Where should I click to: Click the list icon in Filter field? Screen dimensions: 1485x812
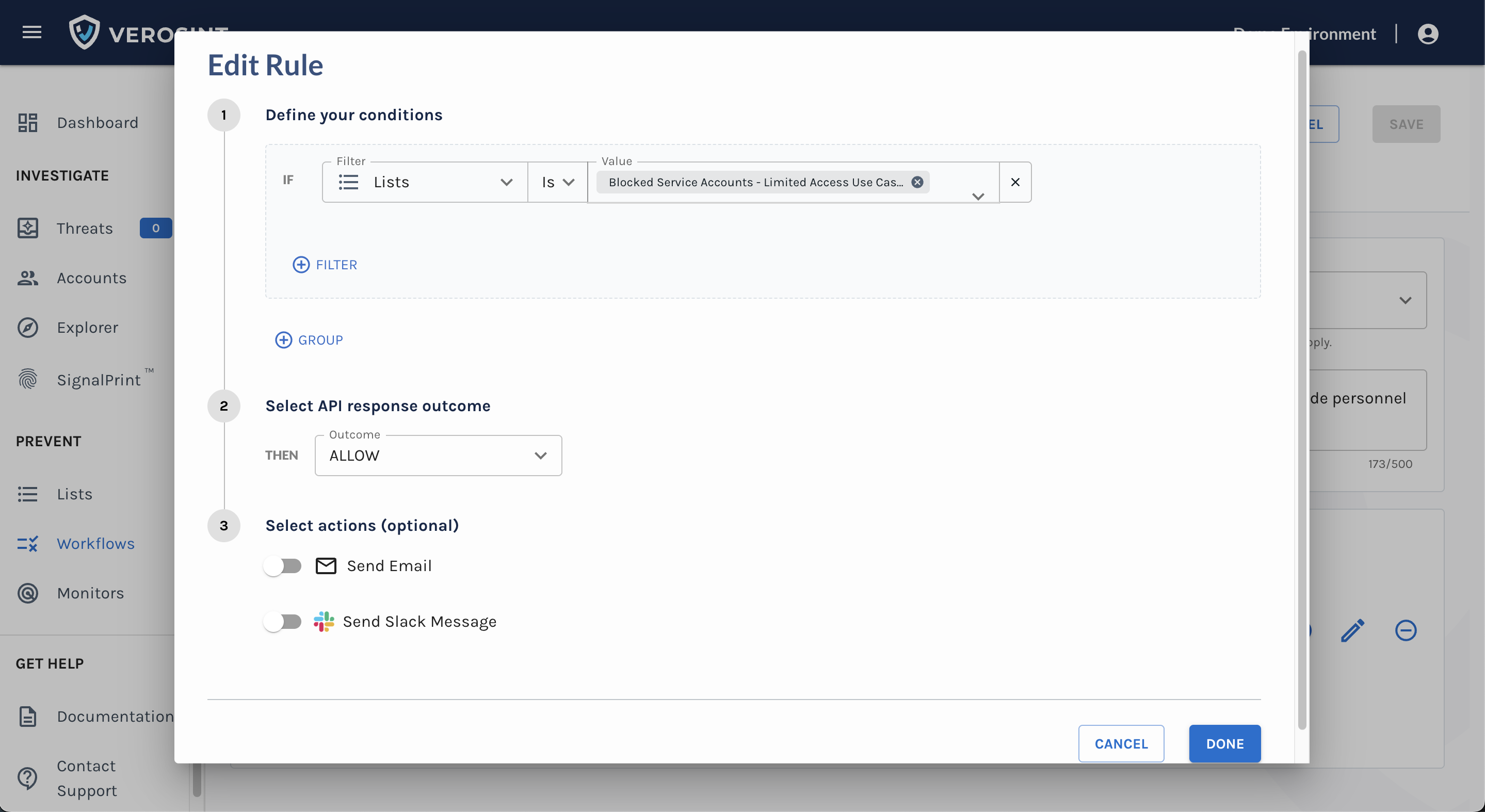[x=348, y=182]
